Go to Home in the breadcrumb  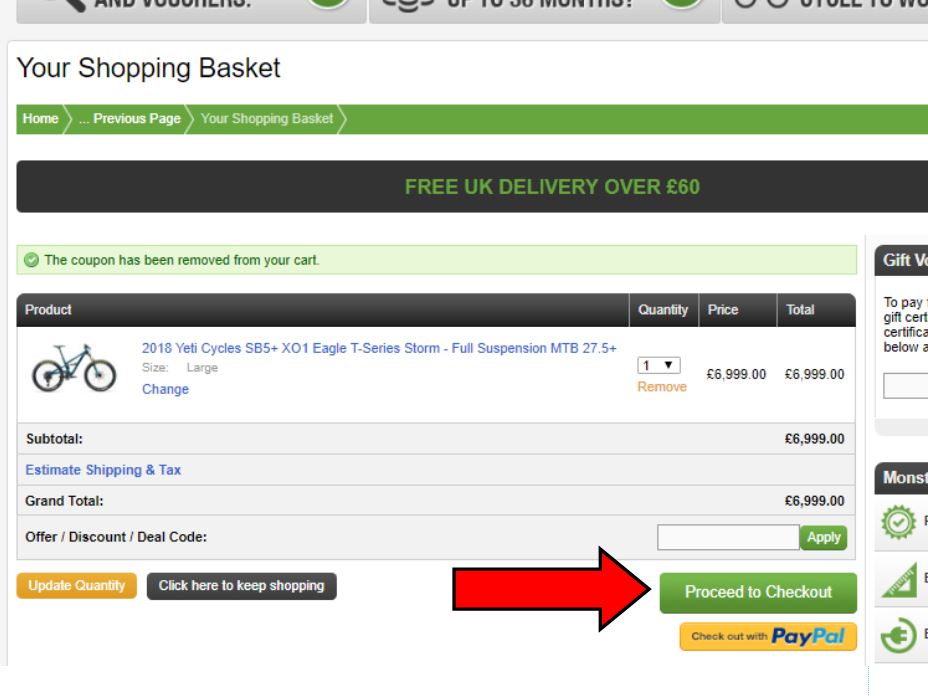point(40,118)
